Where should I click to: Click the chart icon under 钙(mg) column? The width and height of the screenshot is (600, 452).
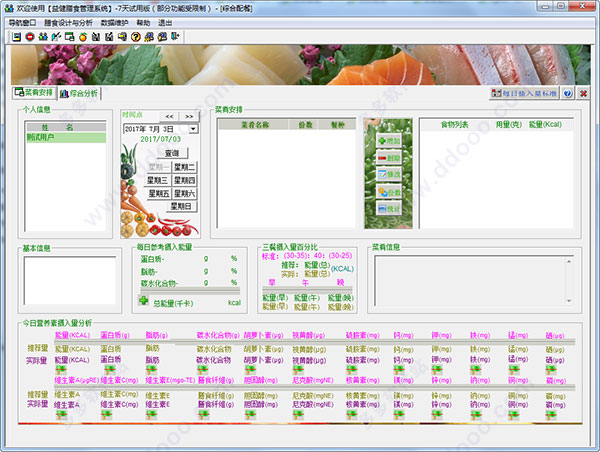point(399,370)
